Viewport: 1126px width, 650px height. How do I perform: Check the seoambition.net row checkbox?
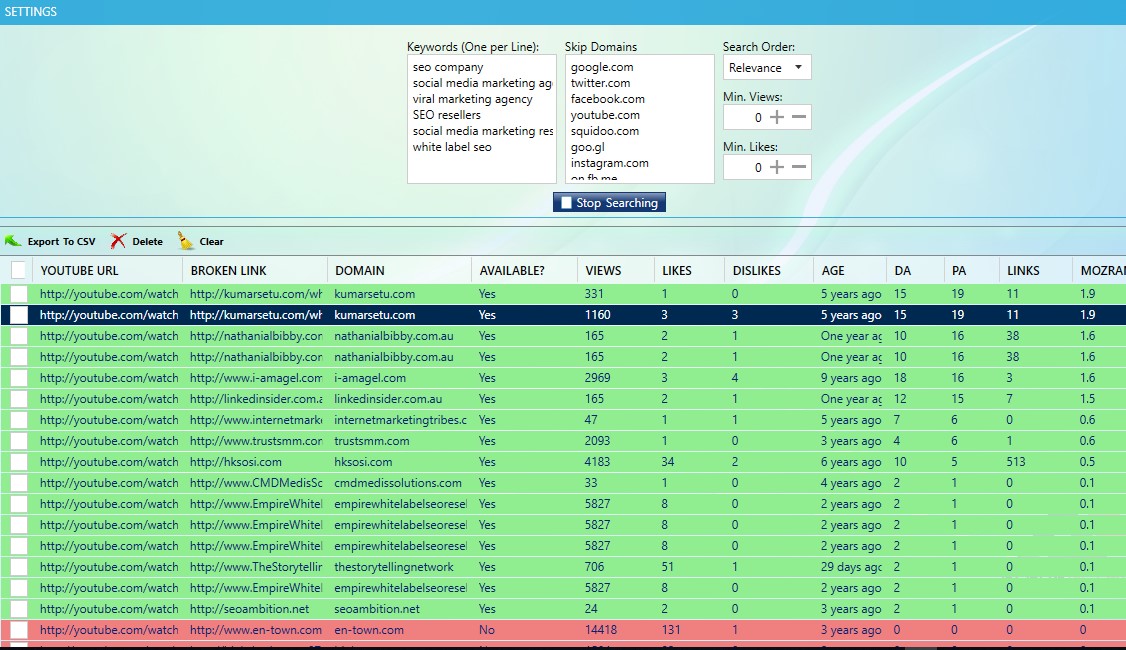(19, 609)
